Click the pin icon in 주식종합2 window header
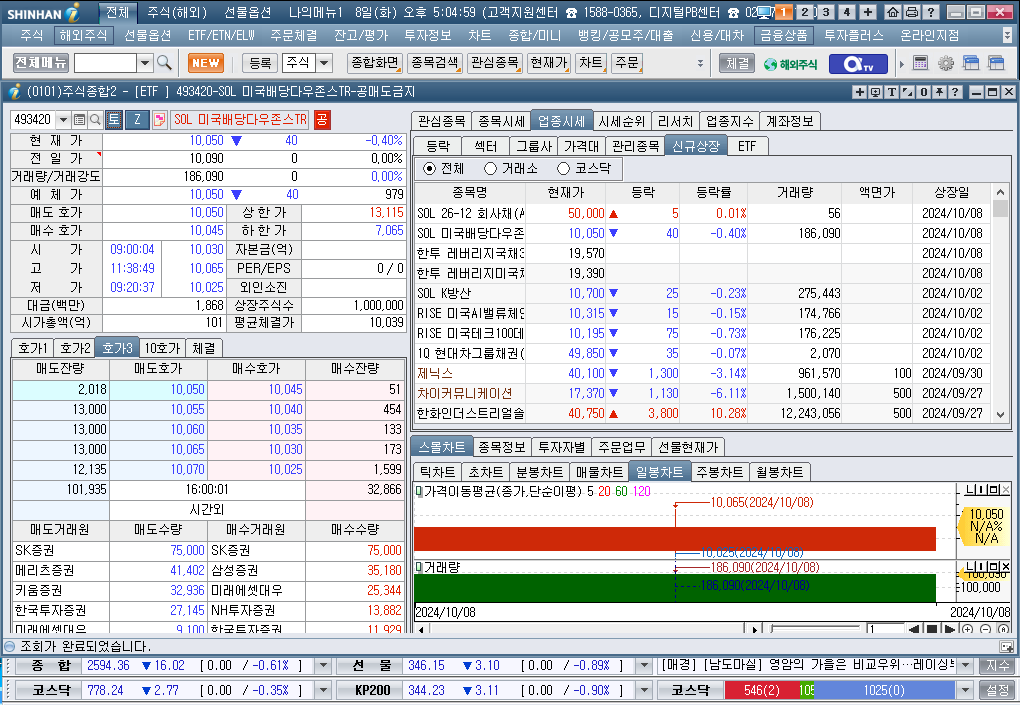The width and height of the screenshot is (1020, 705). [x=939, y=92]
